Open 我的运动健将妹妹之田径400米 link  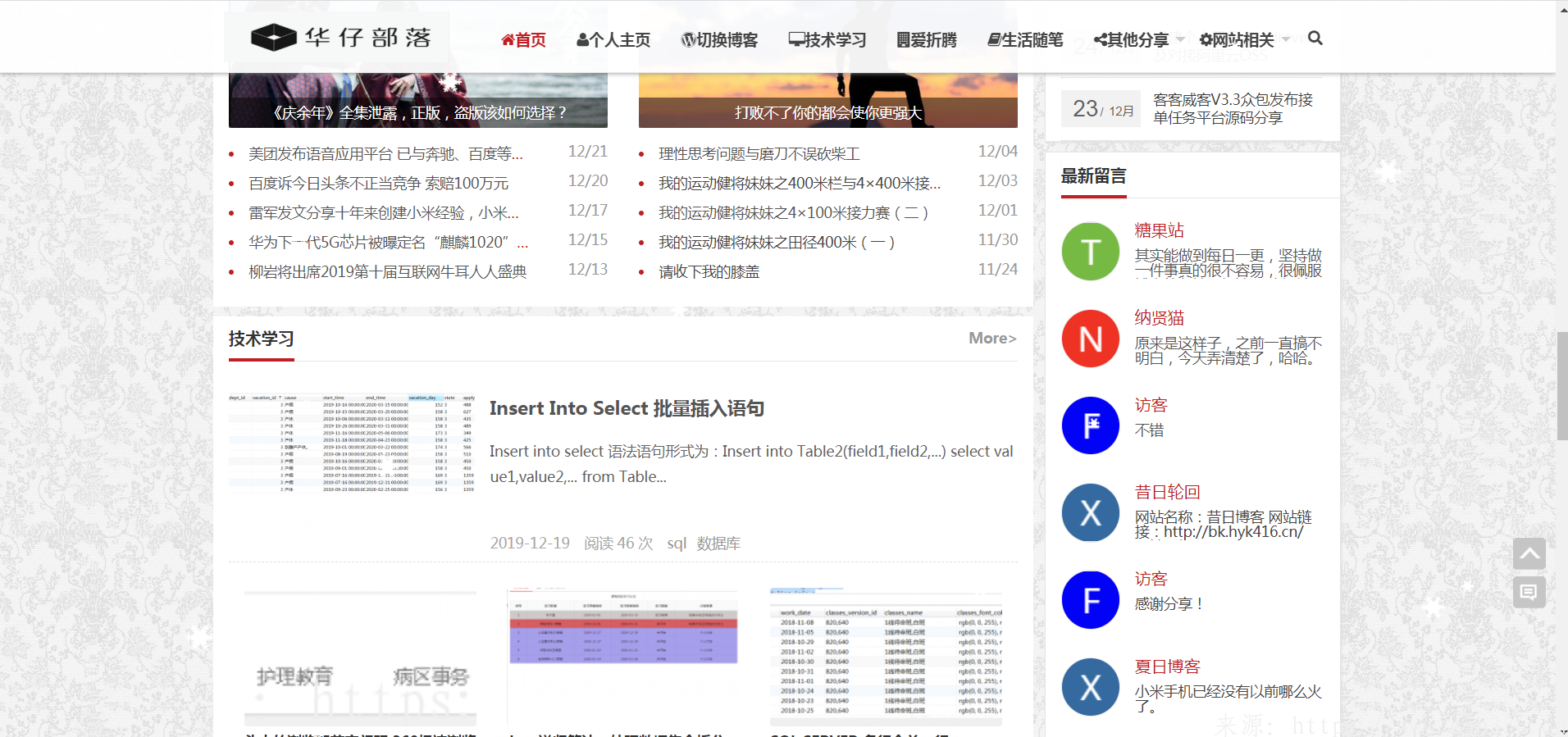[x=777, y=243]
